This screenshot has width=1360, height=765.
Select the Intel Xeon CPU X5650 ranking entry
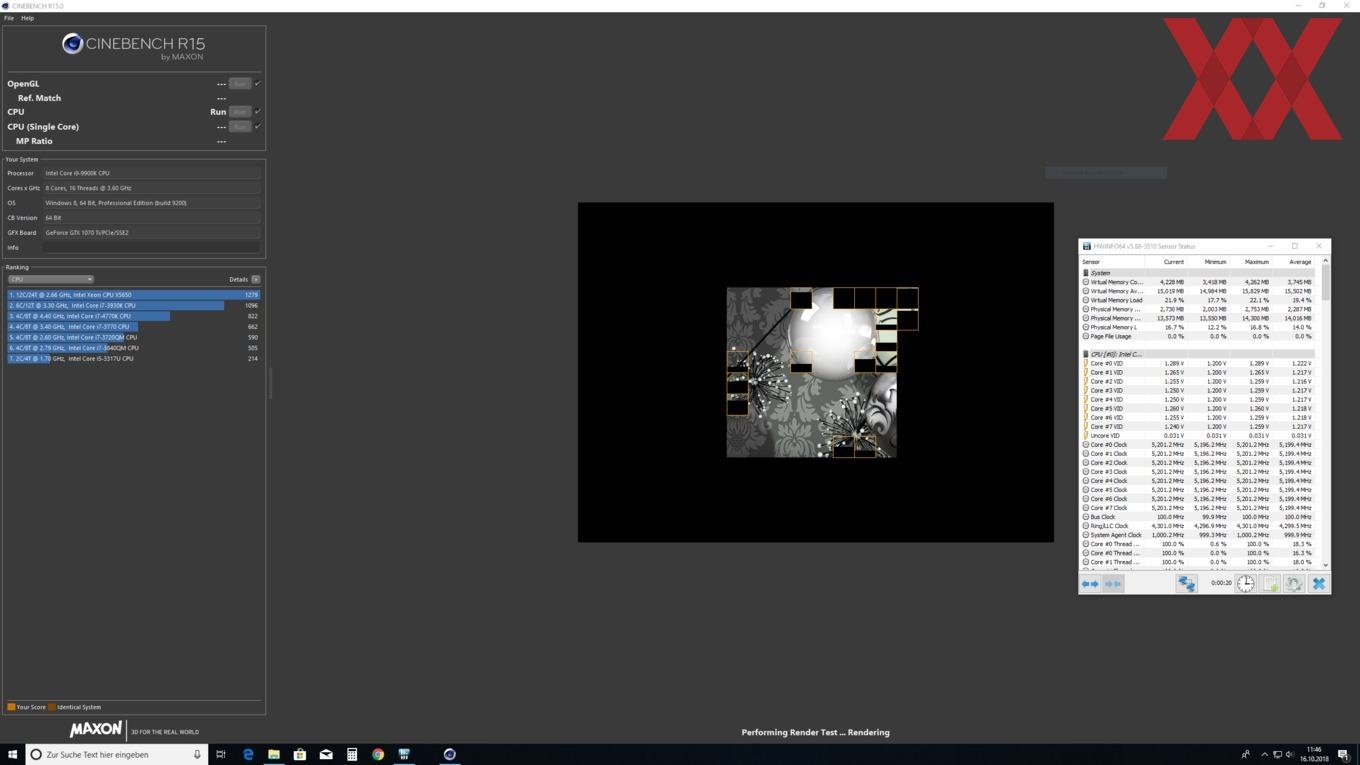click(134, 295)
